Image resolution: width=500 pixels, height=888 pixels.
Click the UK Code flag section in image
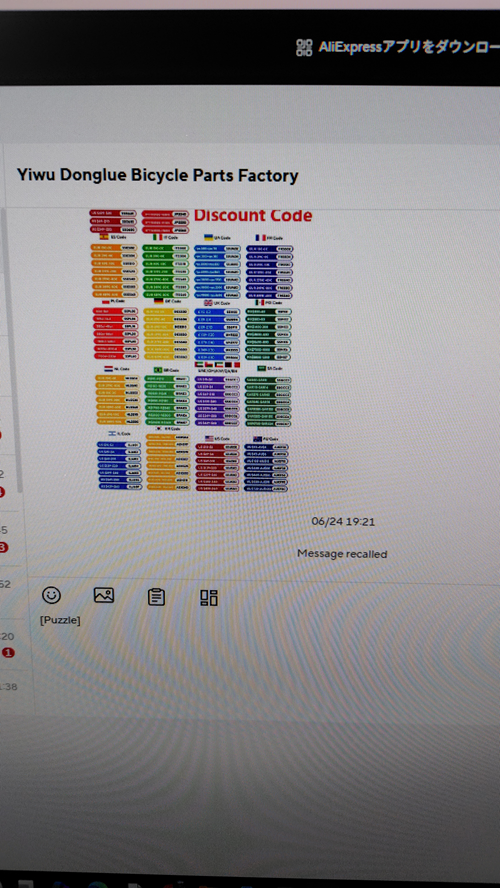click(218, 331)
